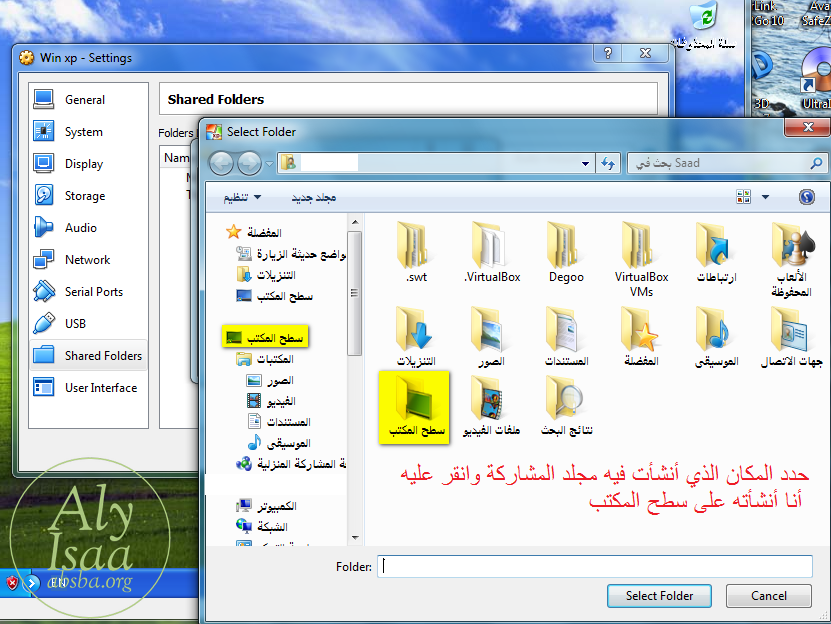Screen dimensions: 831x624
Task: Click the refresh button beside address bar
Action: coord(607,163)
